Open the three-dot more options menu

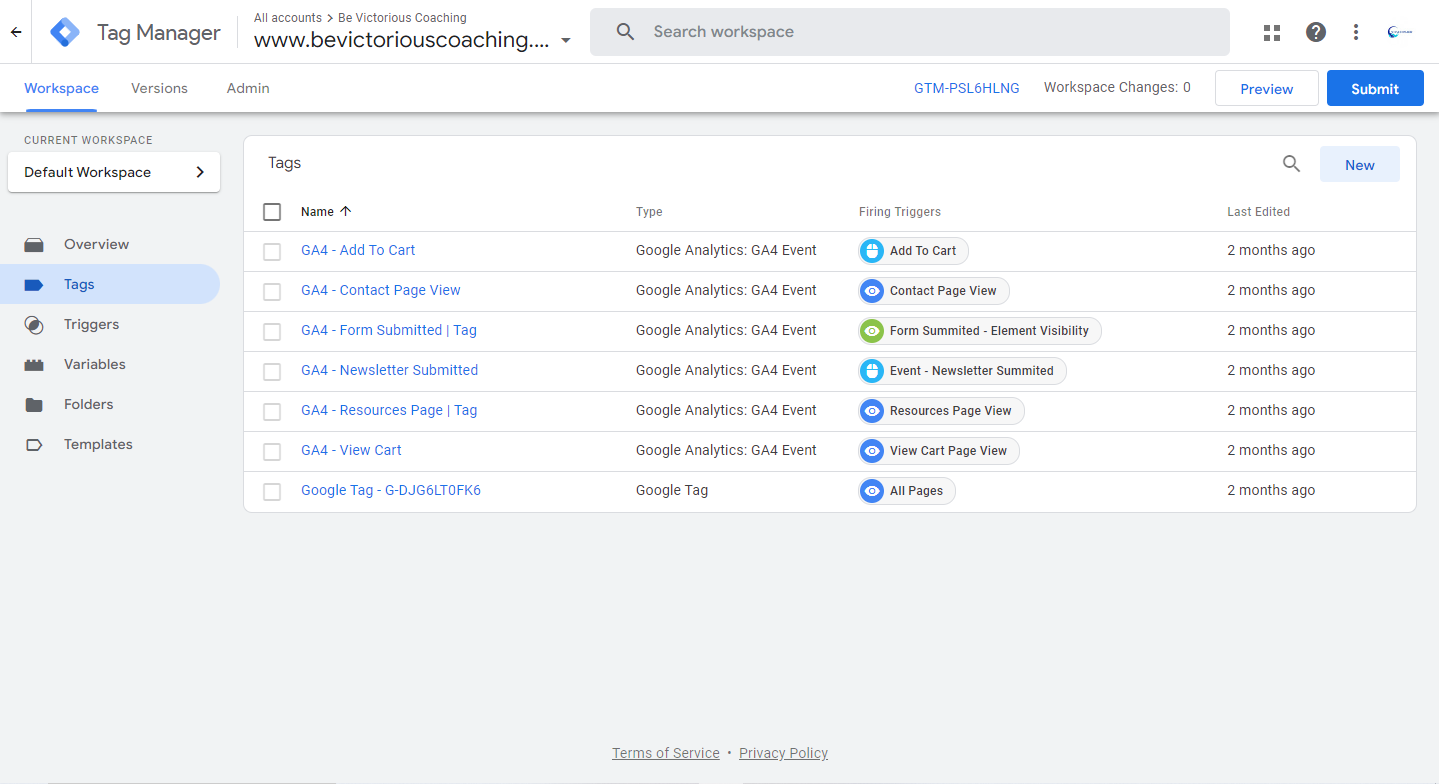pos(1356,32)
